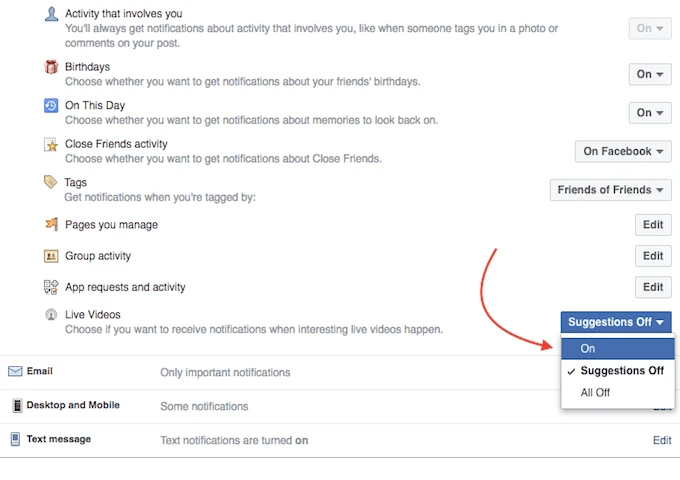Click the Birthdays gift icon
680x480 pixels.
[51, 67]
